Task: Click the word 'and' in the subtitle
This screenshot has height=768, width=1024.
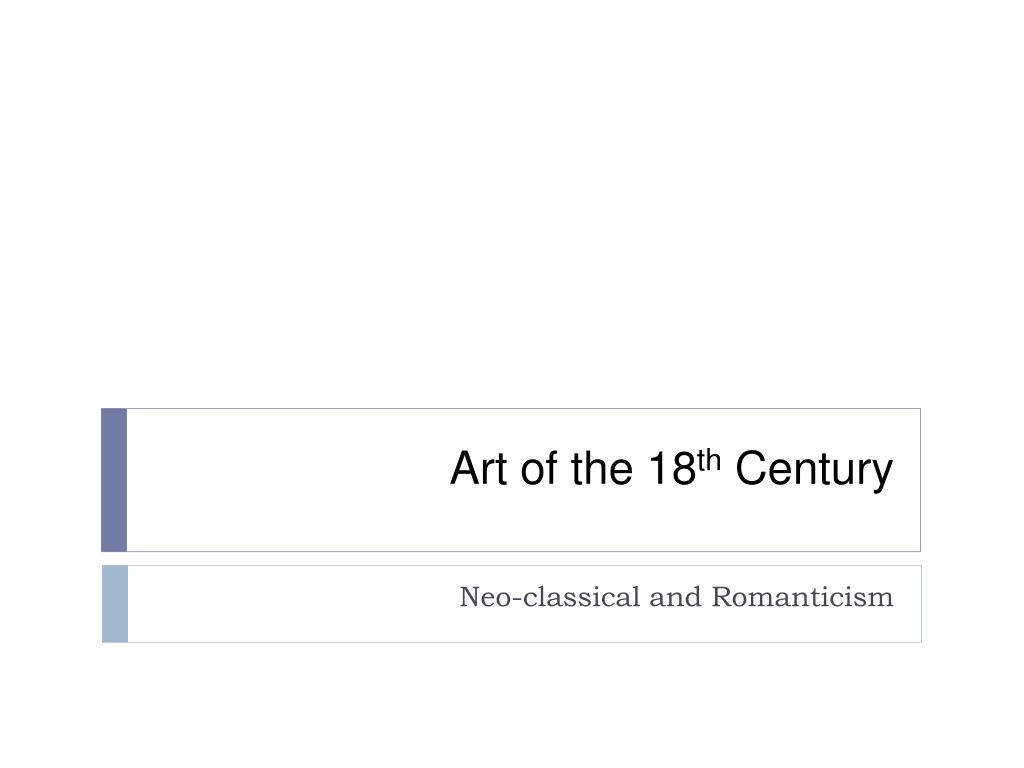Action: click(x=675, y=597)
